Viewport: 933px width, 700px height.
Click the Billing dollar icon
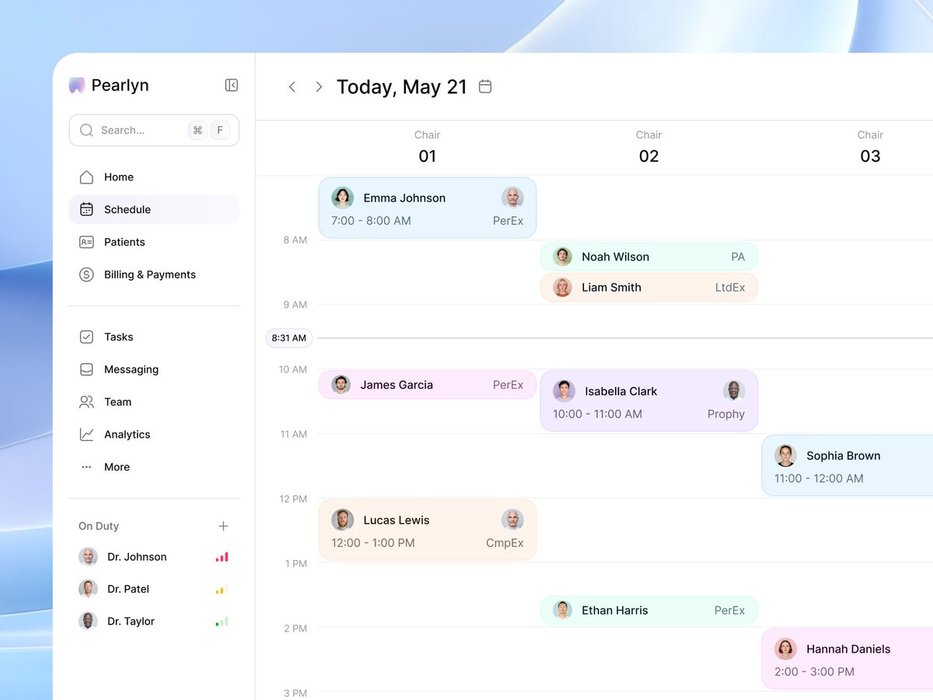(x=86, y=274)
